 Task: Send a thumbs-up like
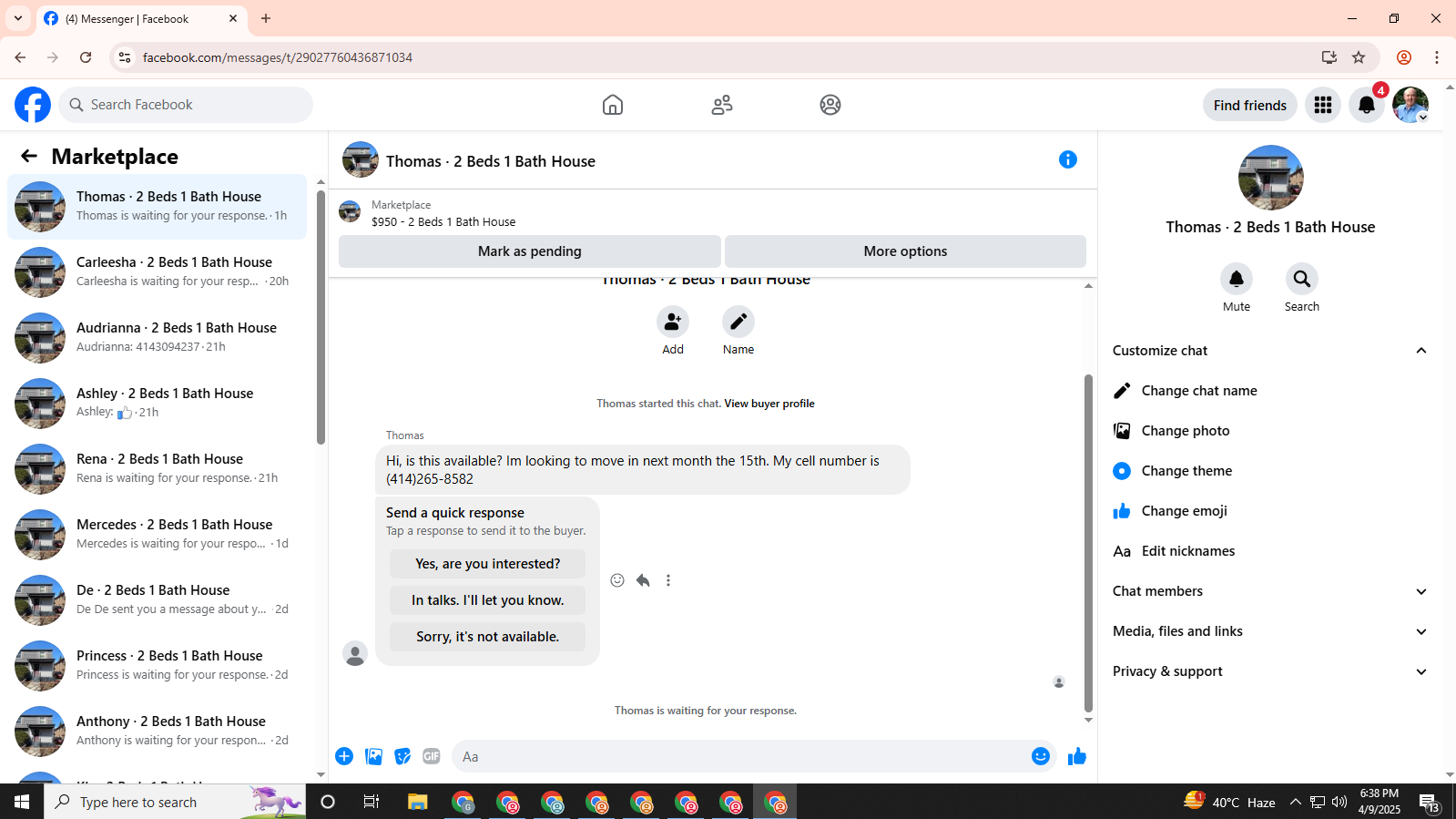click(1077, 756)
